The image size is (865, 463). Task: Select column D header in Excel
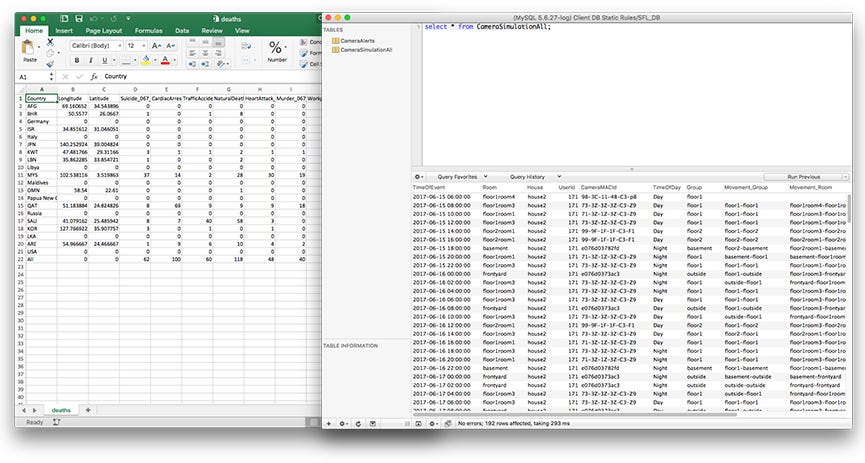tap(135, 89)
